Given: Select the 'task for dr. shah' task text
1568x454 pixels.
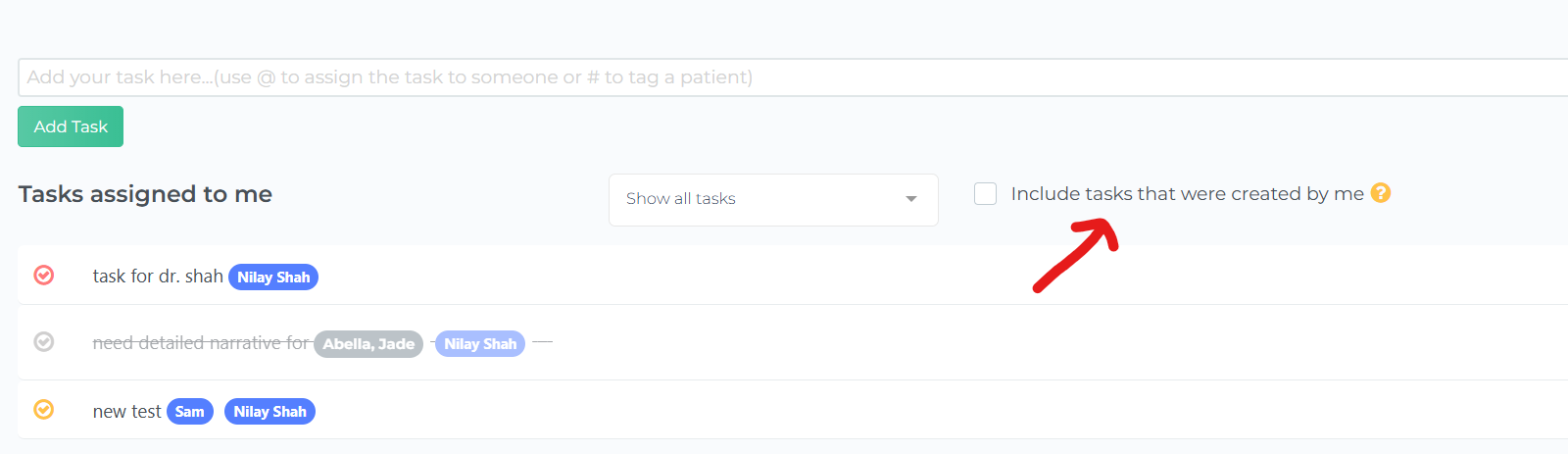Looking at the screenshot, I should coord(158,277).
